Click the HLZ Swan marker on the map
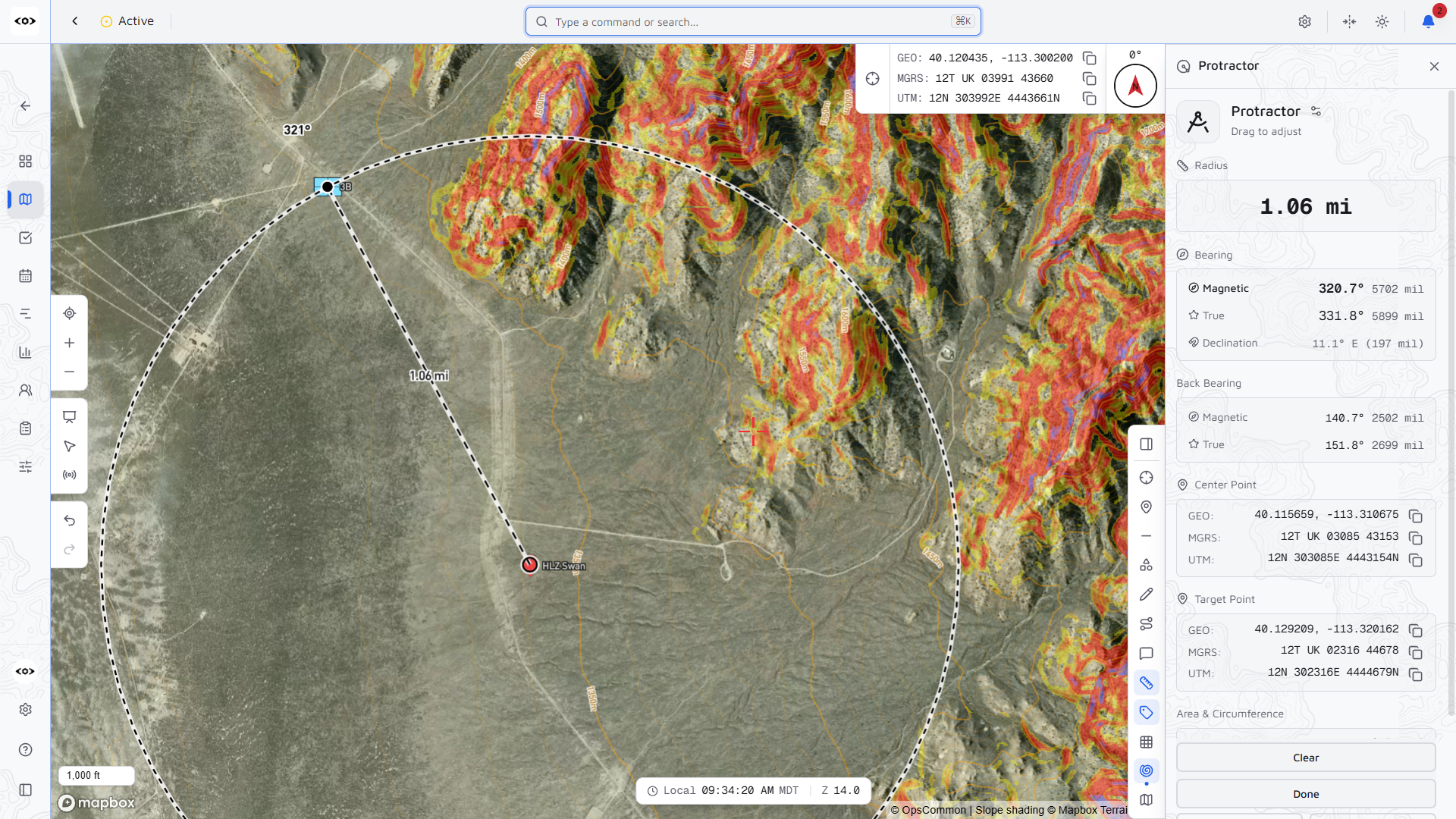The width and height of the screenshot is (1456, 819). [x=529, y=564]
